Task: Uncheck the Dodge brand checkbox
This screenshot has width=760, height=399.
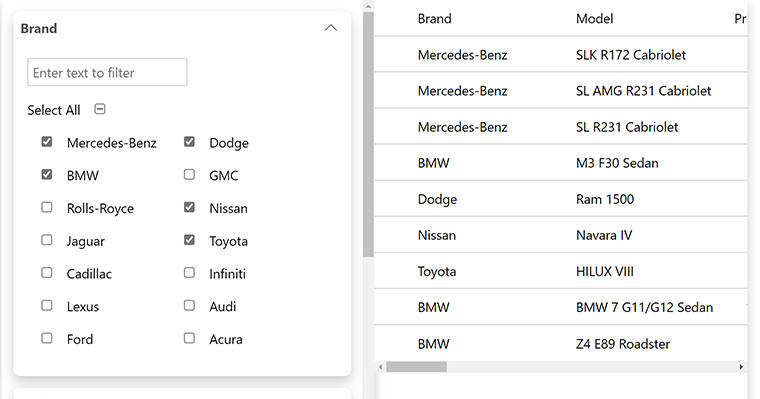Action: click(190, 142)
